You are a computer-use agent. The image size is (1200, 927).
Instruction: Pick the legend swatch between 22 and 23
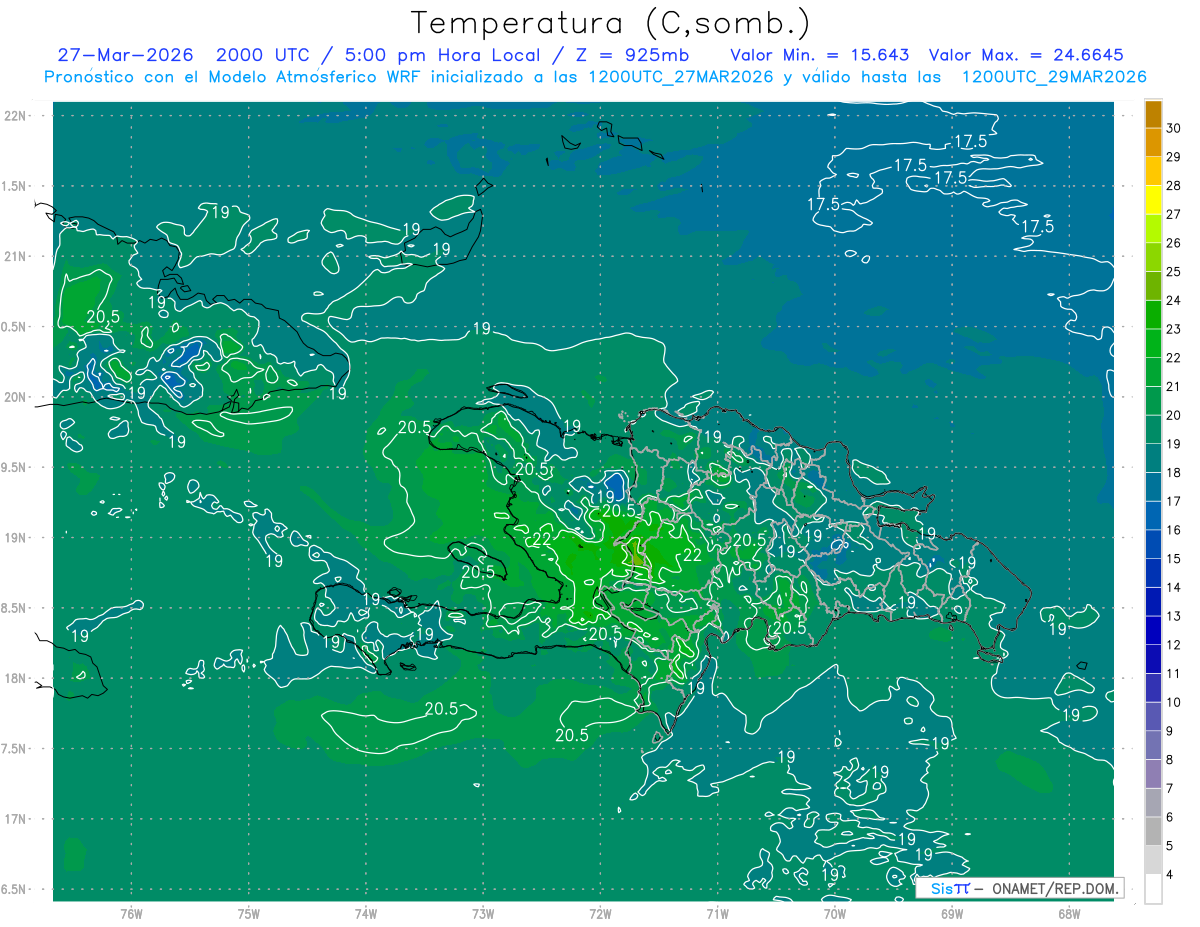(x=1153, y=344)
